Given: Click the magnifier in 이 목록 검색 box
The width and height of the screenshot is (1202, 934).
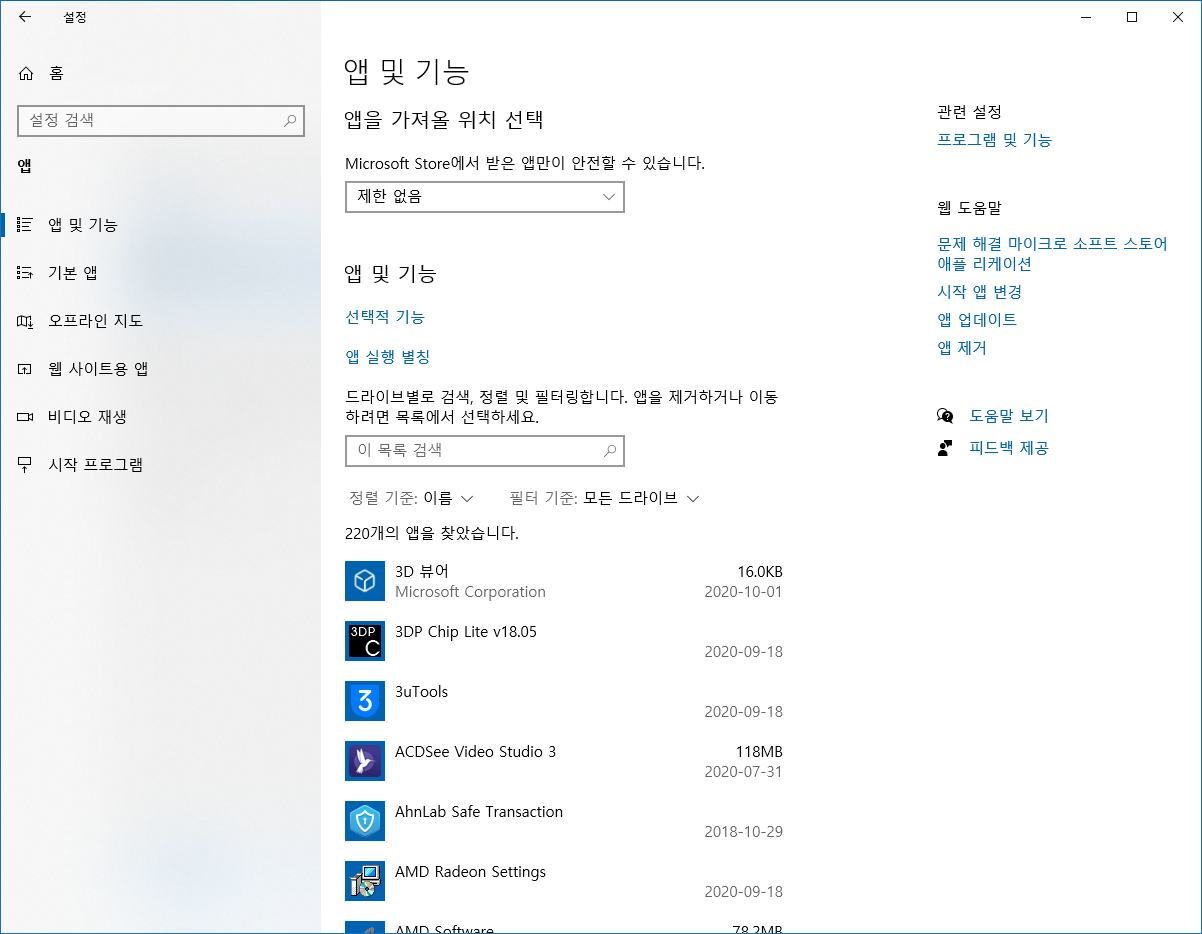Looking at the screenshot, I should pos(610,451).
